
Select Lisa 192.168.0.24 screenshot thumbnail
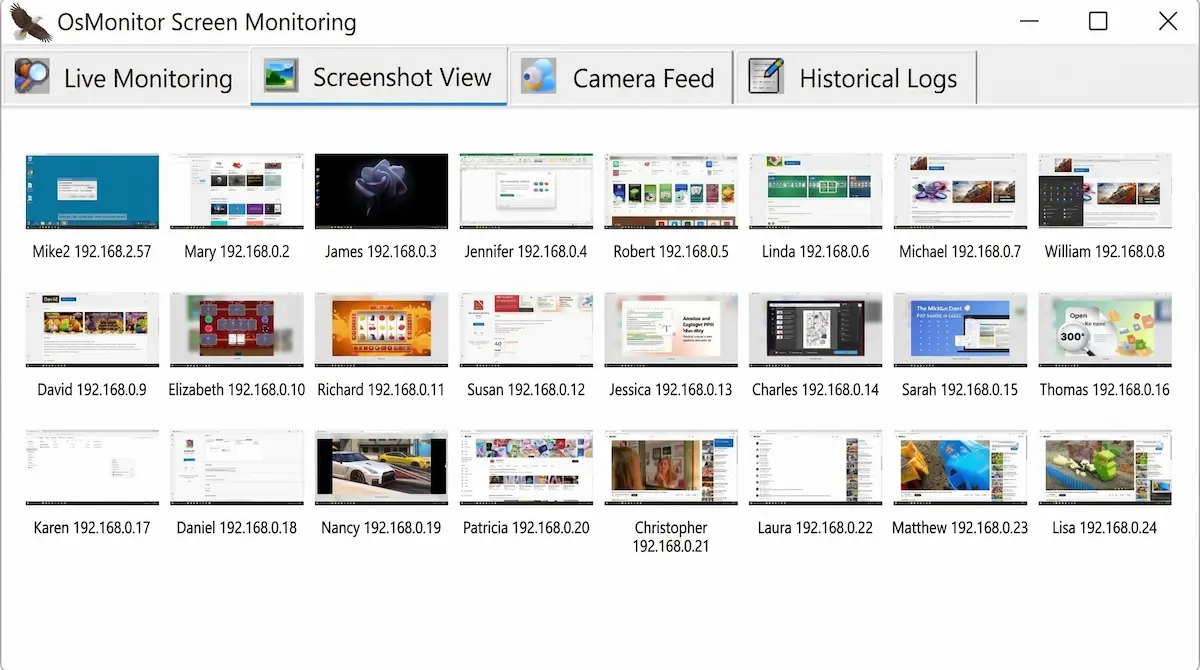pyautogui.click(x=1104, y=467)
